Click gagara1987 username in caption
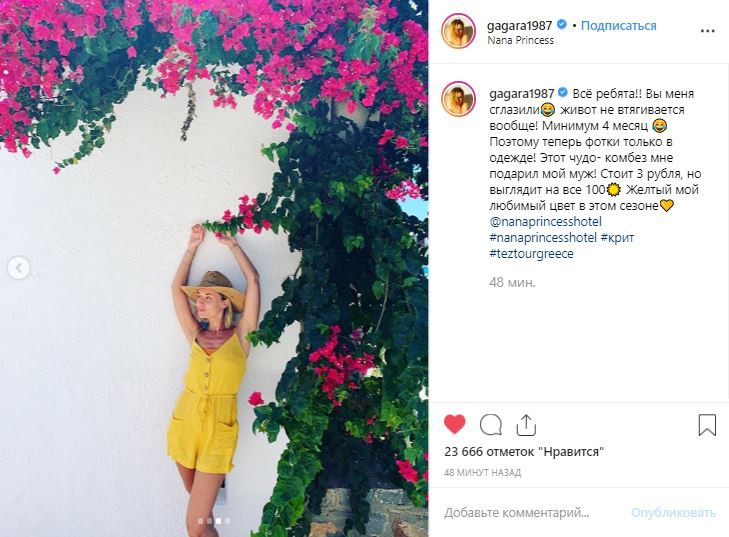Viewport: 729px width, 537px height. click(521, 94)
